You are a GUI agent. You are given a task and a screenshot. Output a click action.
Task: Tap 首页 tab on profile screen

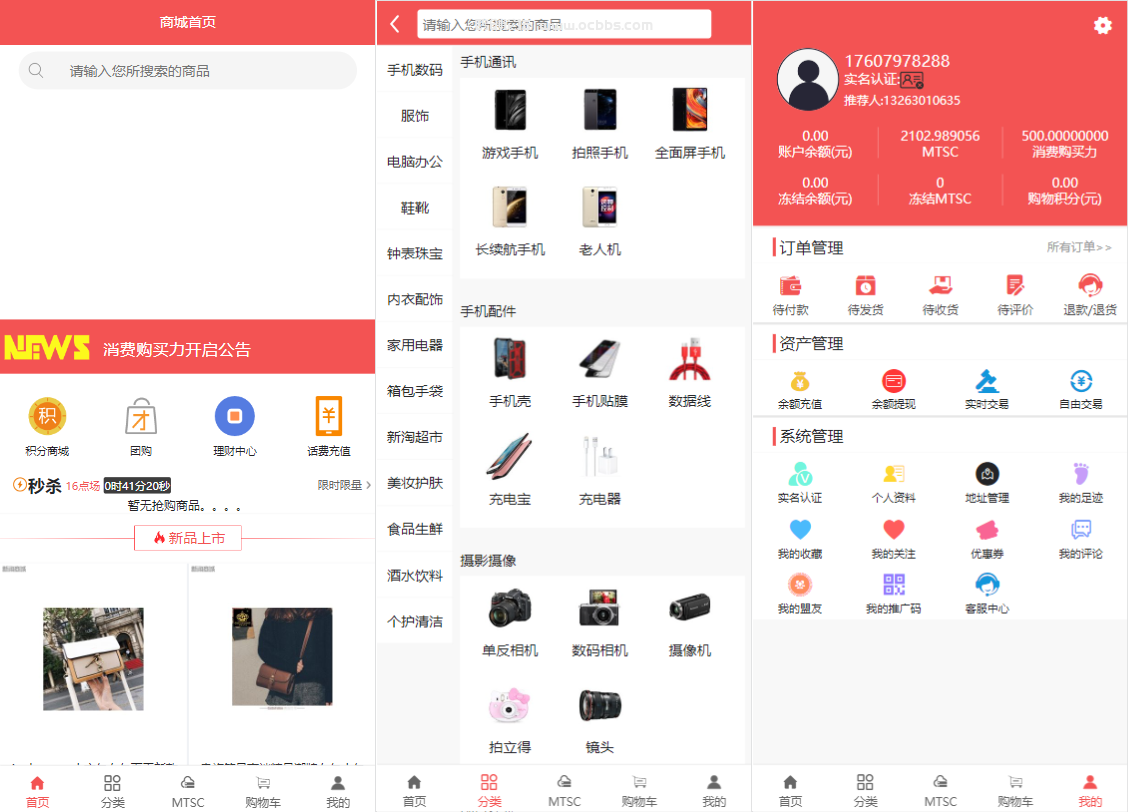790,791
